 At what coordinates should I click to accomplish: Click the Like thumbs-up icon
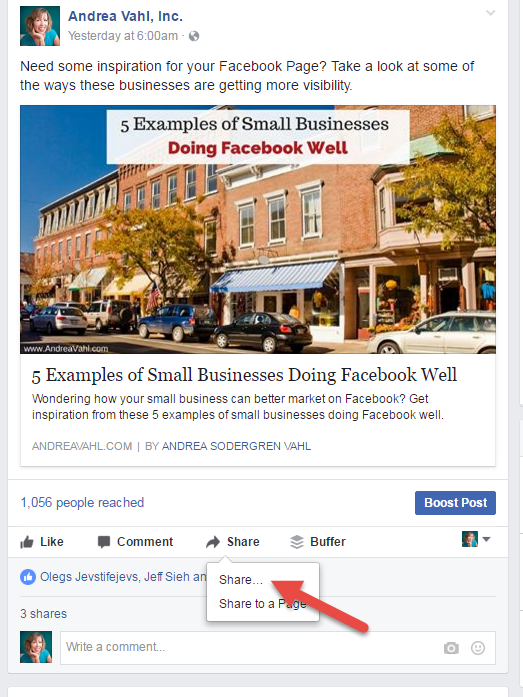(27, 542)
